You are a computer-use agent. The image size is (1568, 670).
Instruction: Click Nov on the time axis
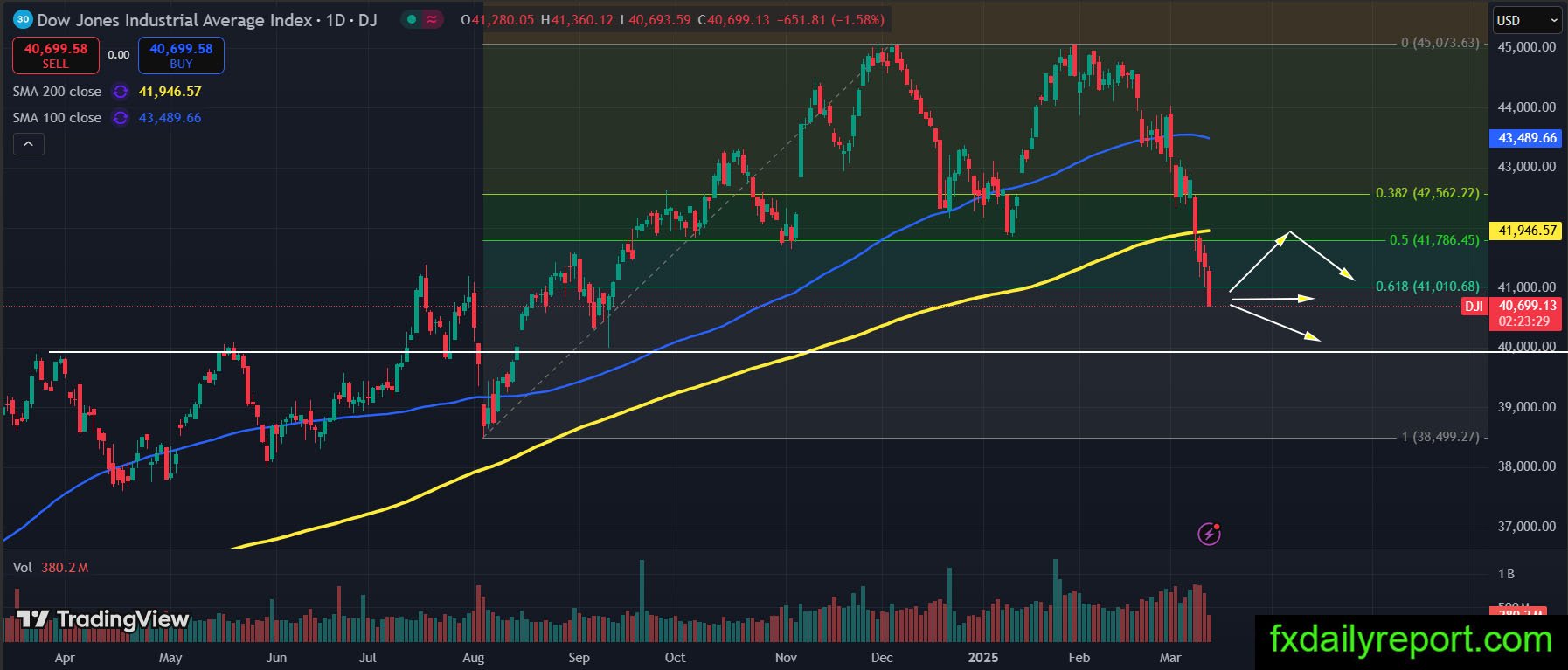click(x=786, y=658)
